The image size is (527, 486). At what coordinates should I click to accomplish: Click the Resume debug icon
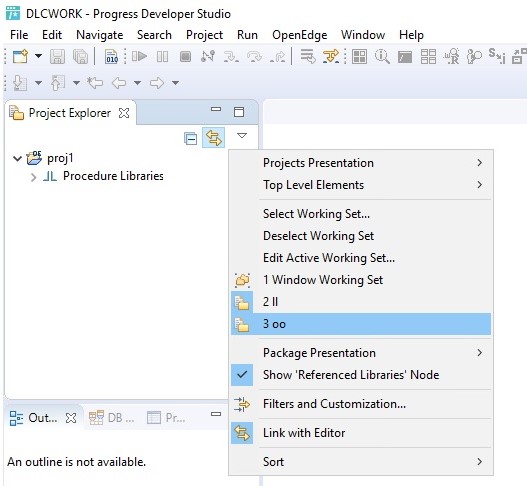[139, 56]
